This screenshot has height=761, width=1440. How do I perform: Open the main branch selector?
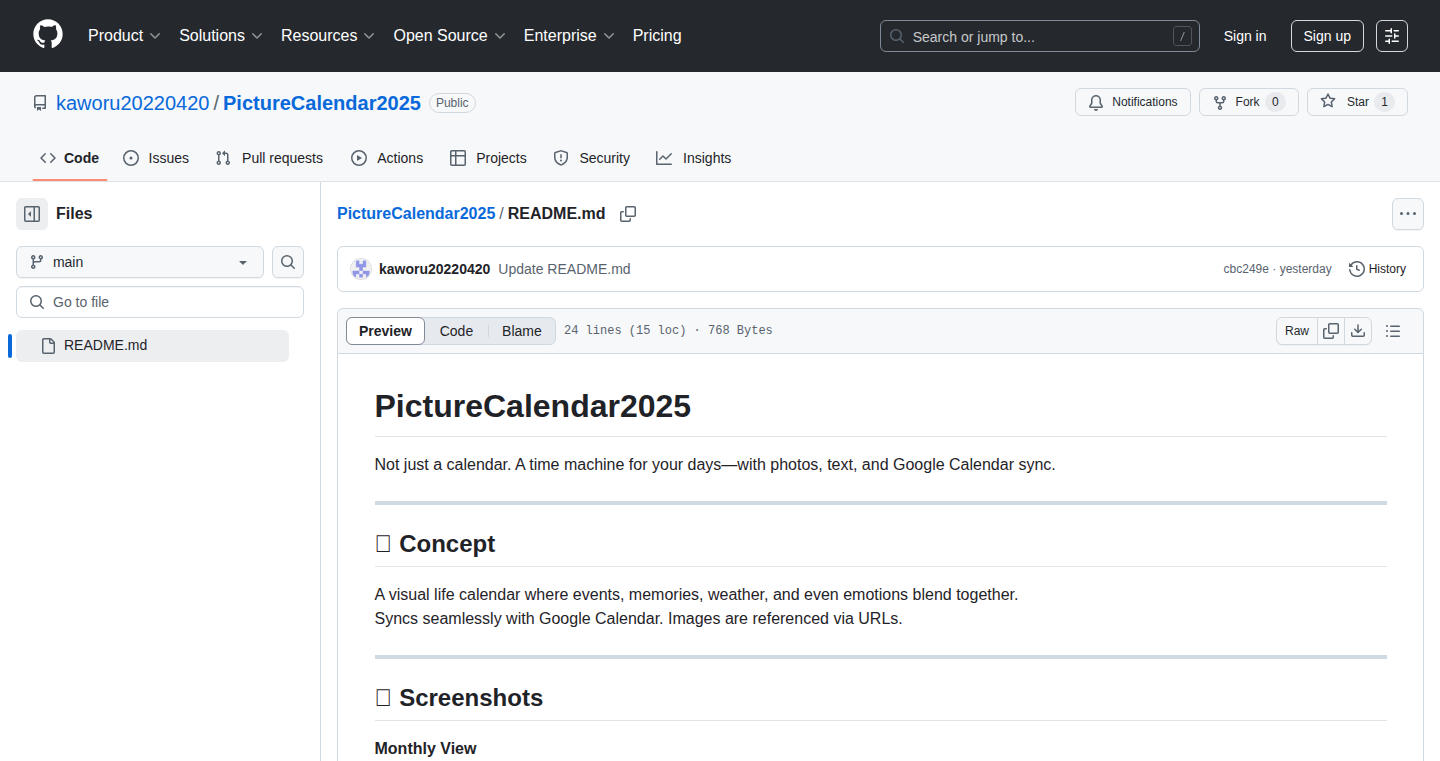[140, 262]
